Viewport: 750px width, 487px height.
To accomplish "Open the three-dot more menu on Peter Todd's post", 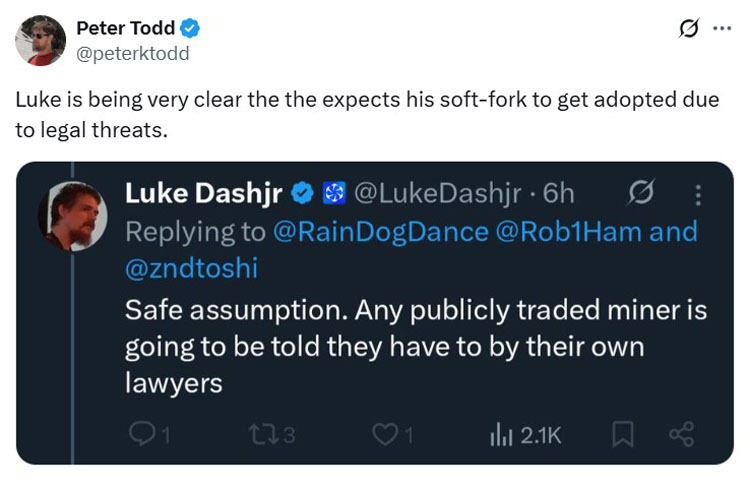I will point(721,29).
